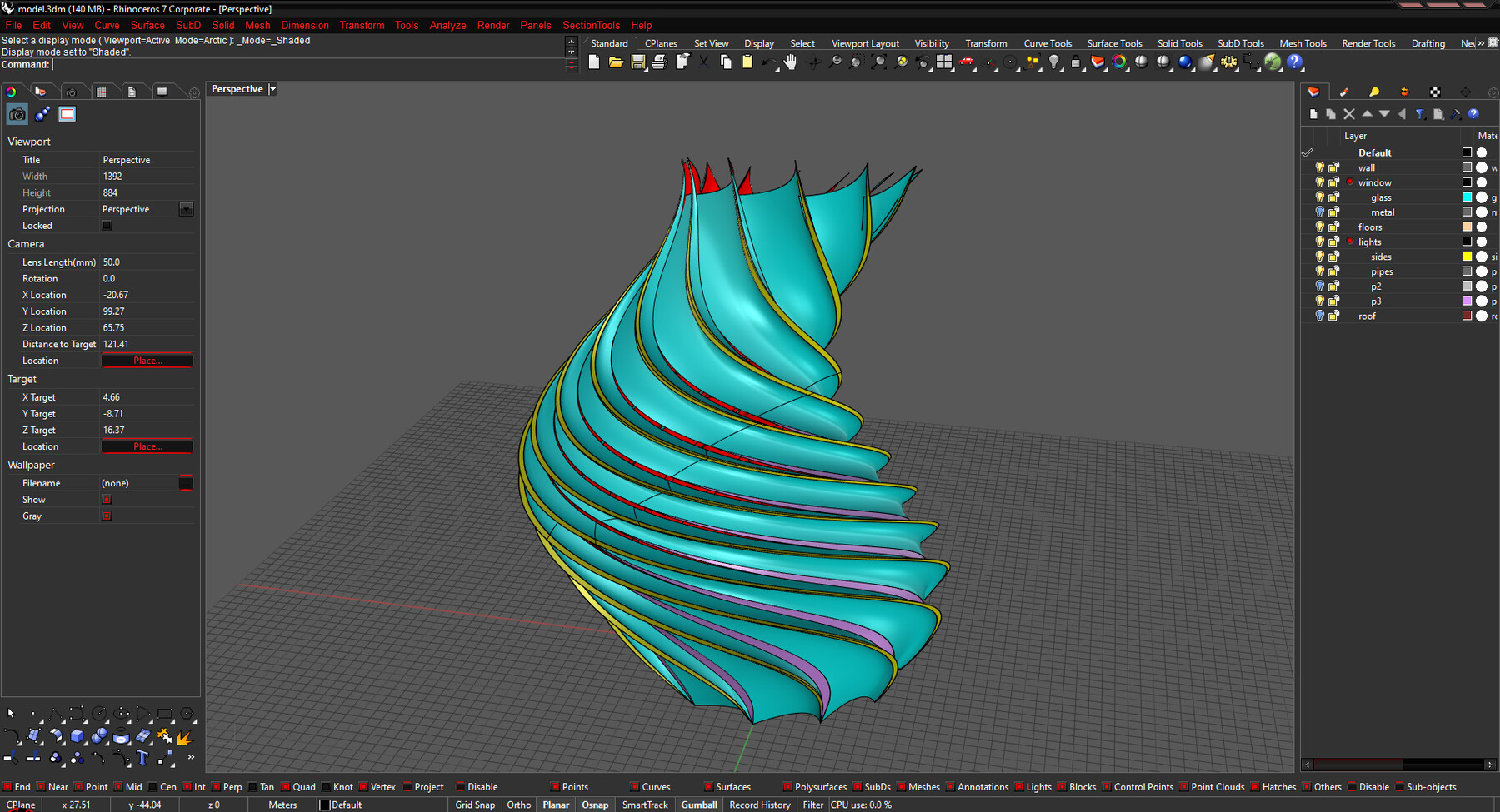The width and height of the screenshot is (1500, 812).
Task: Switch to the Mesh Tools toolbar tab
Action: 1302,43
